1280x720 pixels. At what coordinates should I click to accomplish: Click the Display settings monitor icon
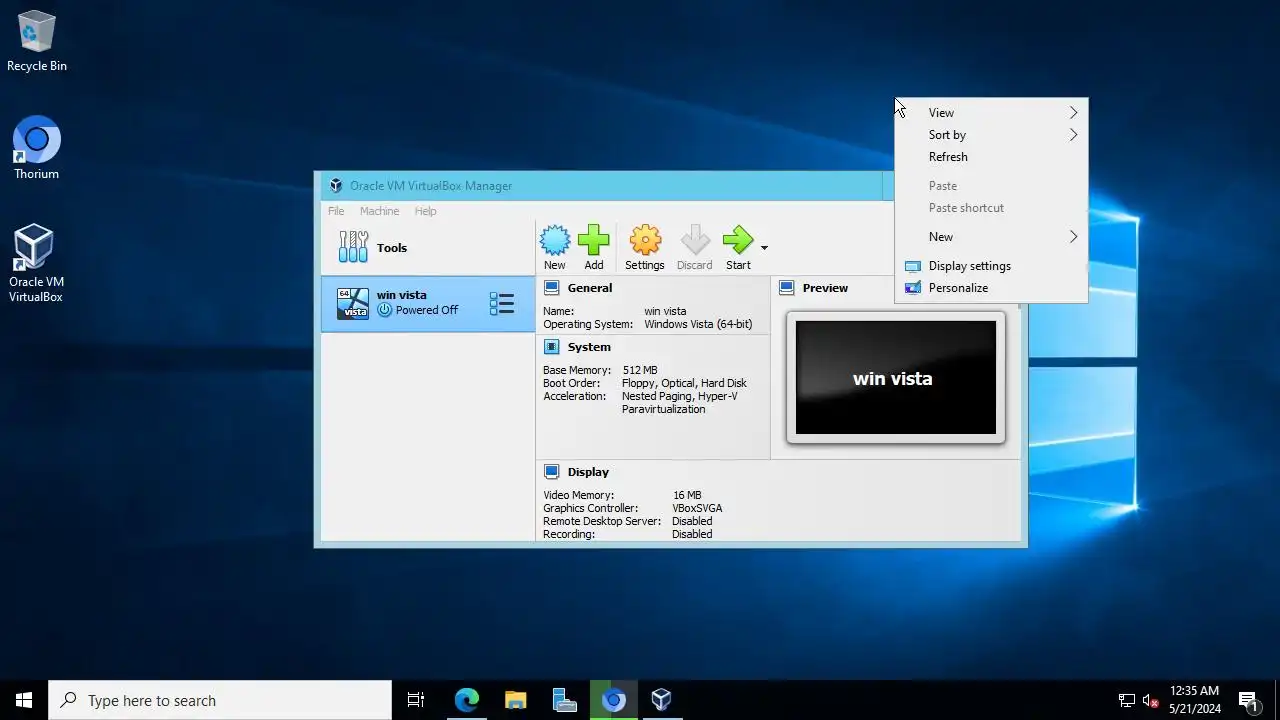coord(912,266)
